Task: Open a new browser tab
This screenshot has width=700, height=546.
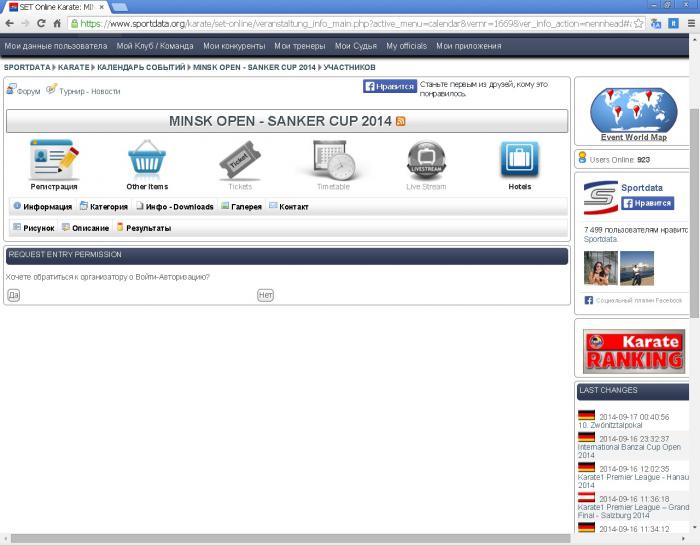Action: point(119,7)
